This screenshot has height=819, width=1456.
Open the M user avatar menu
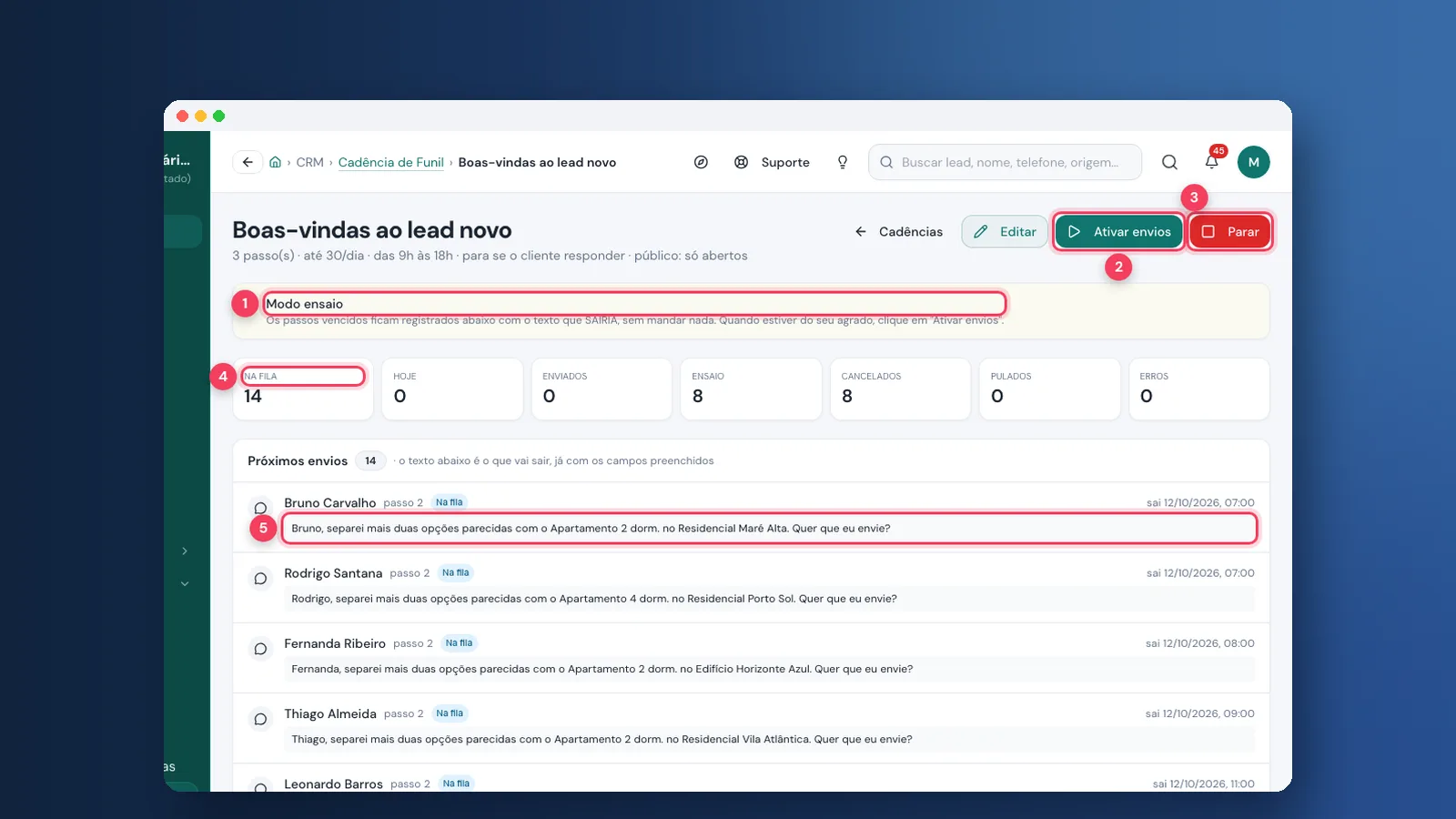[1254, 162]
